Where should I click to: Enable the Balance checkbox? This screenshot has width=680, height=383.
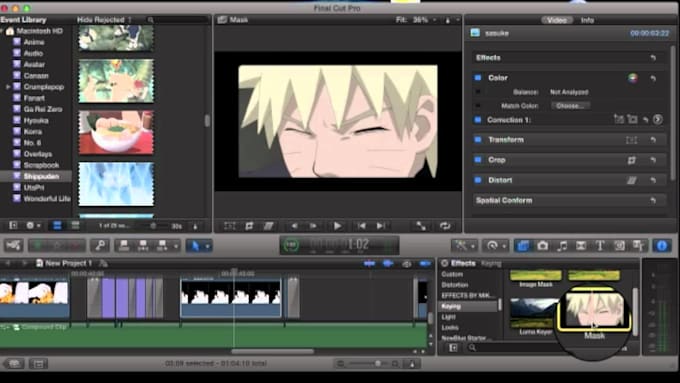click(x=478, y=92)
